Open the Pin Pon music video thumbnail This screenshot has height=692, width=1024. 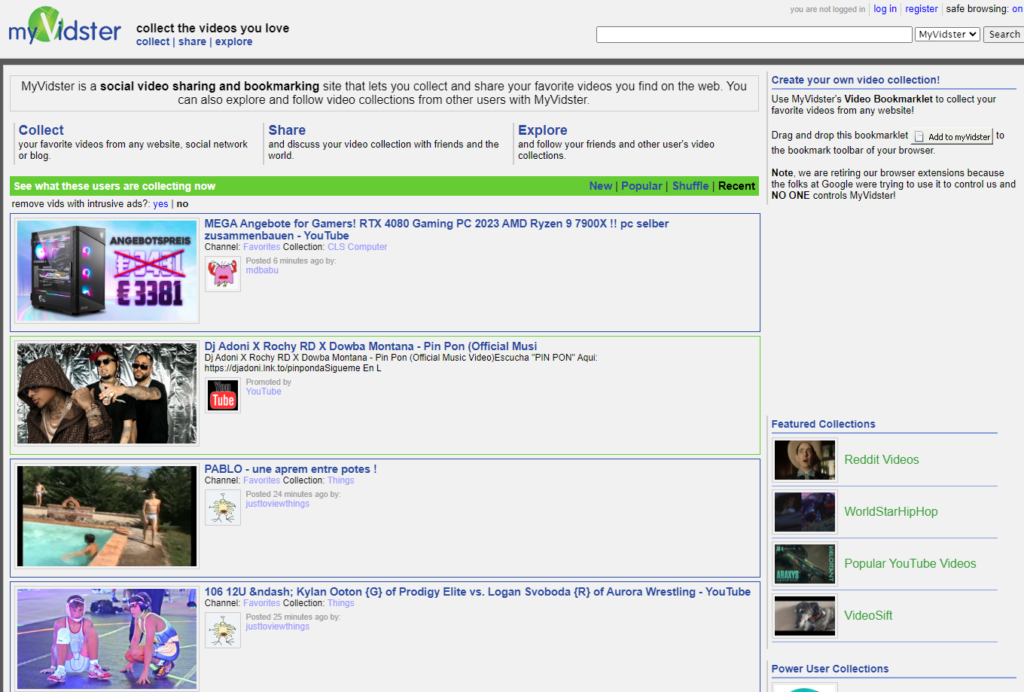point(107,393)
